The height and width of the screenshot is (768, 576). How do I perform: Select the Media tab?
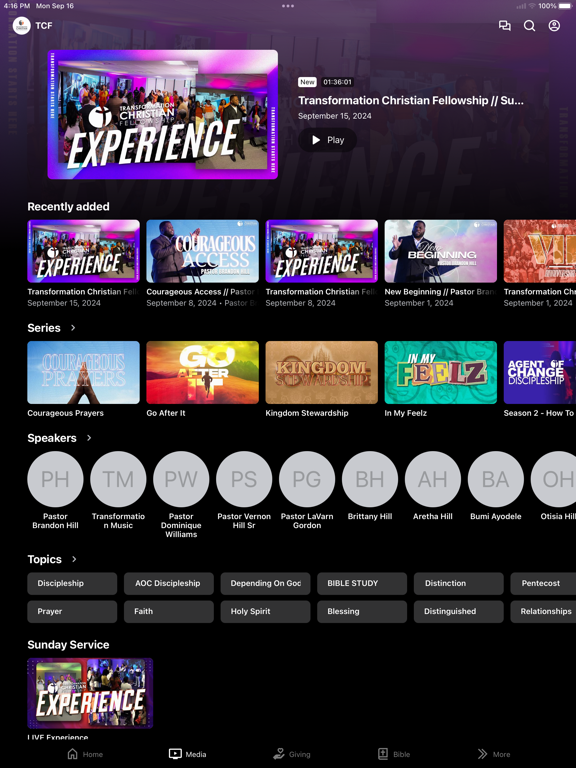[188, 754]
